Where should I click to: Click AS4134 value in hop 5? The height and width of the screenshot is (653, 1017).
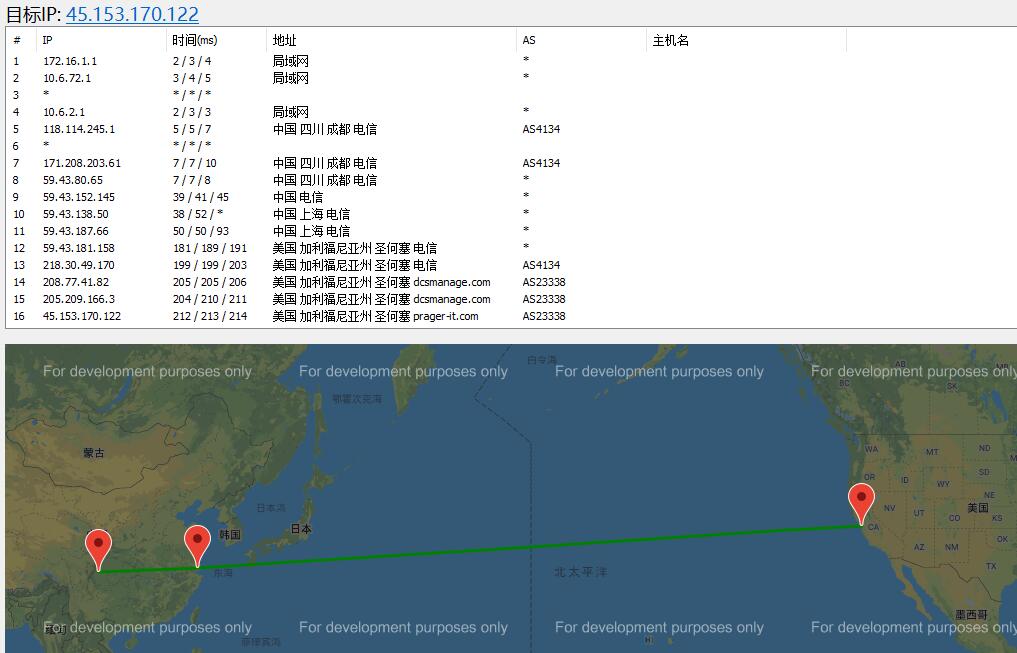(x=541, y=129)
